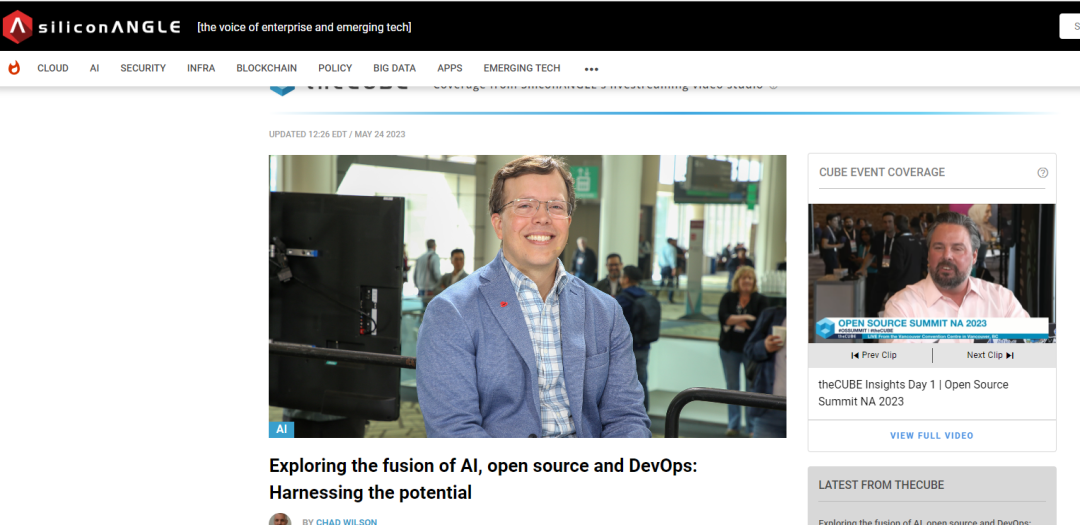Open the EMERGING TECH category
The width and height of the screenshot is (1080, 525).
tap(522, 68)
